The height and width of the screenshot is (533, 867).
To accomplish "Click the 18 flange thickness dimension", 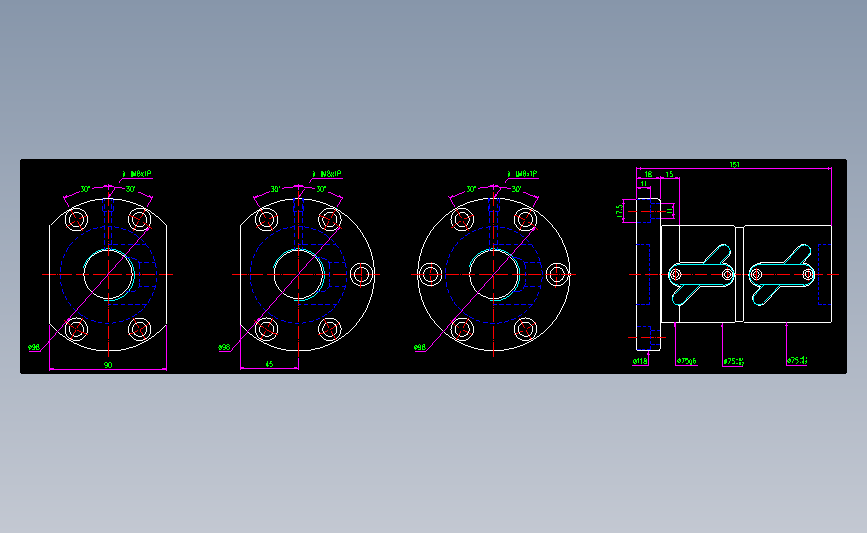I will point(648,174).
